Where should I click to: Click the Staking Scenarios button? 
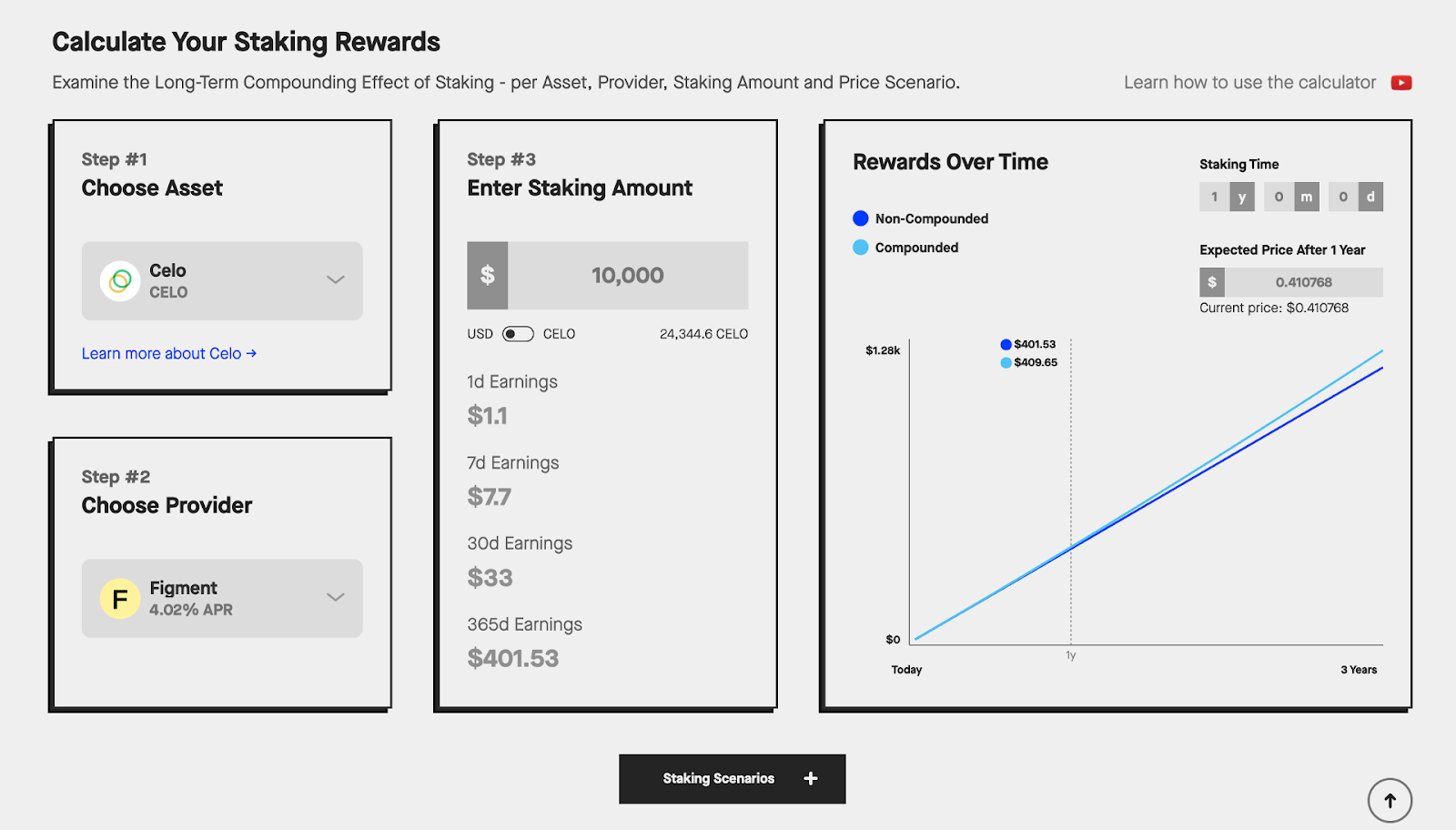pyautogui.click(x=733, y=779)
